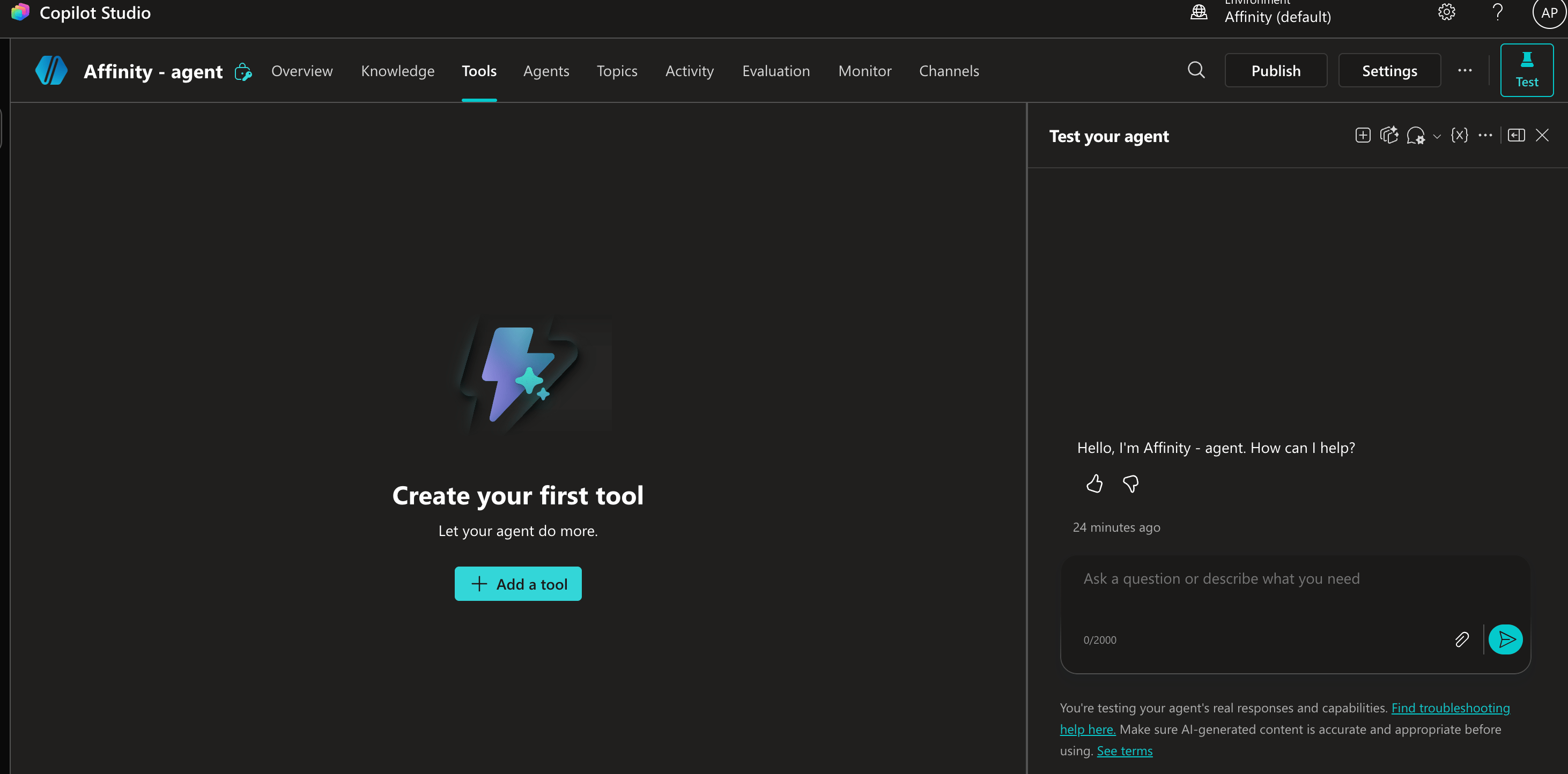
Task: Open the Topics tab
Action: pos(617,71)
